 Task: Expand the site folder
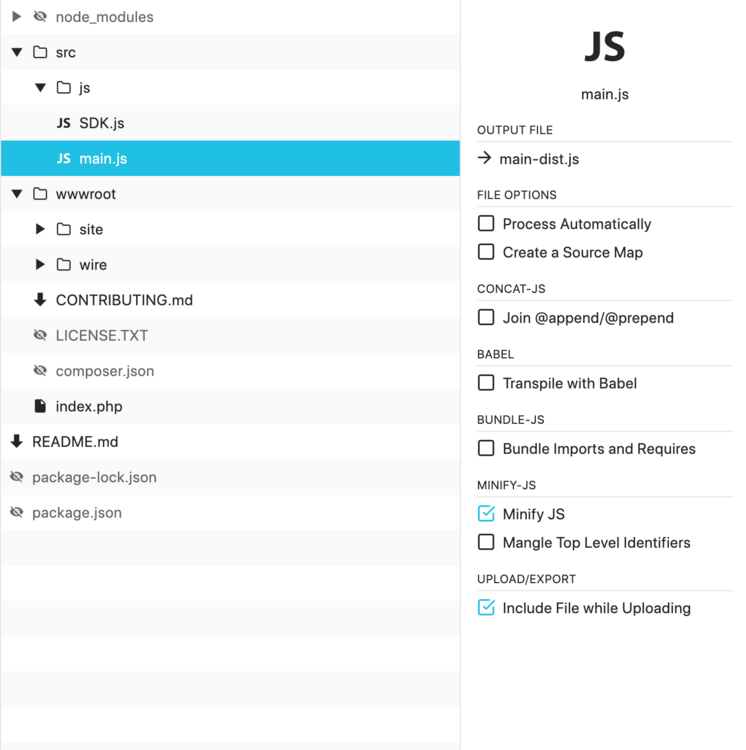[40, 229]
